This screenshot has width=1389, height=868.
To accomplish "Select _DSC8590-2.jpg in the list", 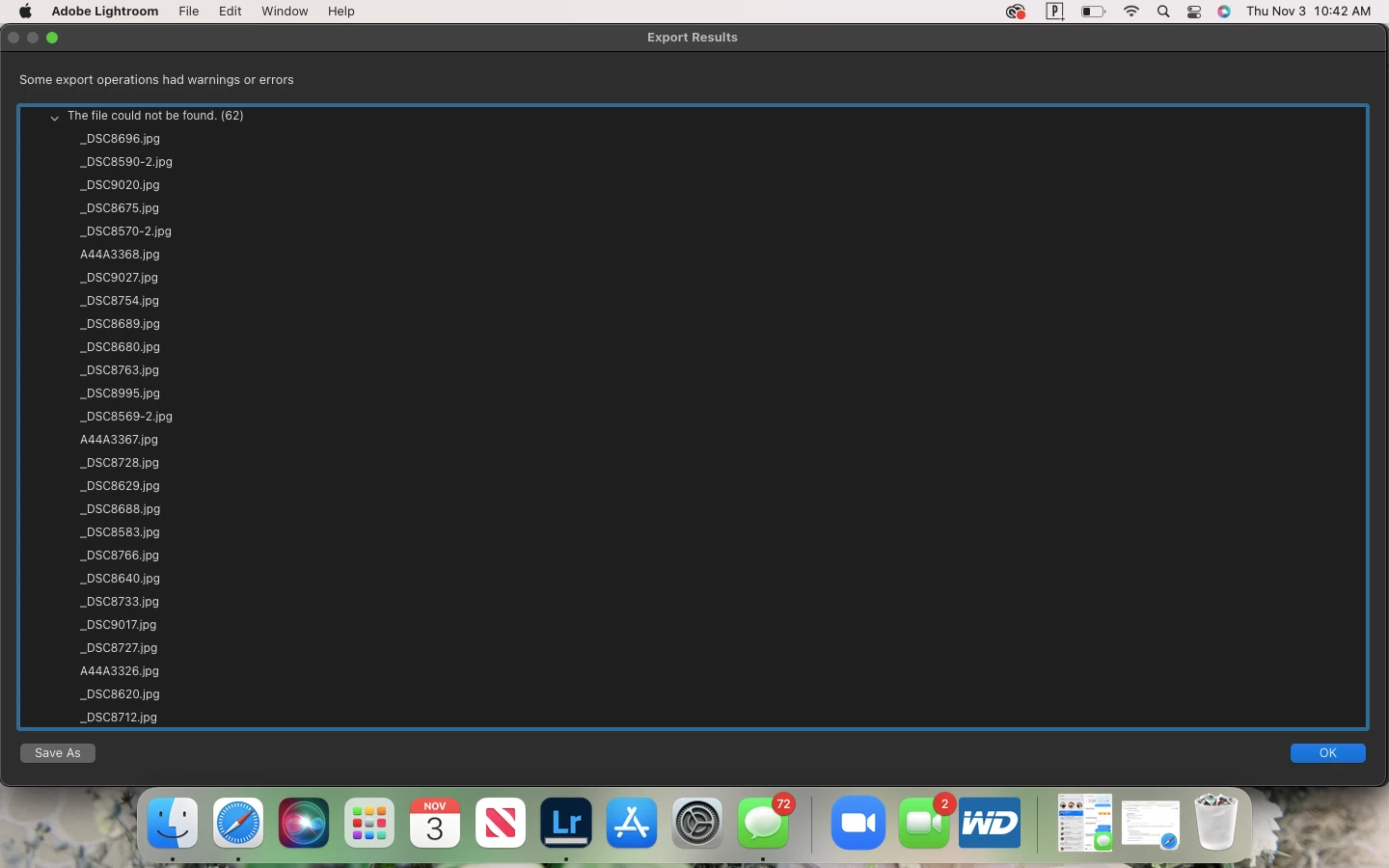I will 126,162.
